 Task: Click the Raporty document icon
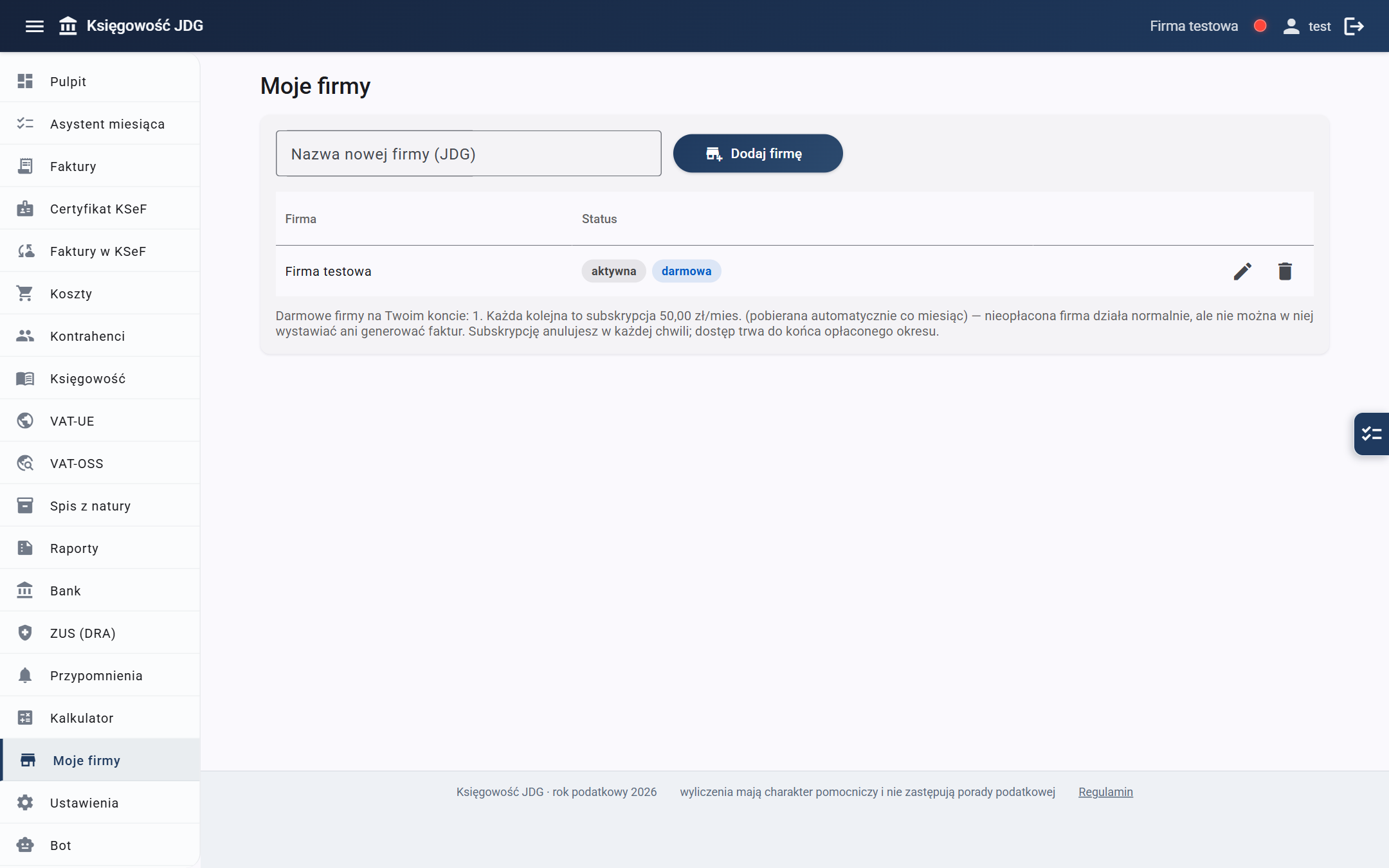click(25, 548)
